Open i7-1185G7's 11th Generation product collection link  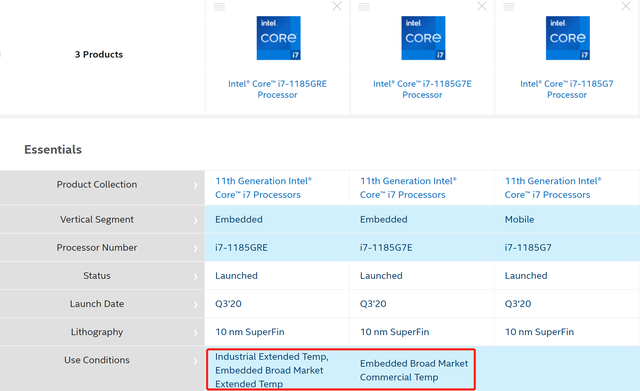point(553,188)
